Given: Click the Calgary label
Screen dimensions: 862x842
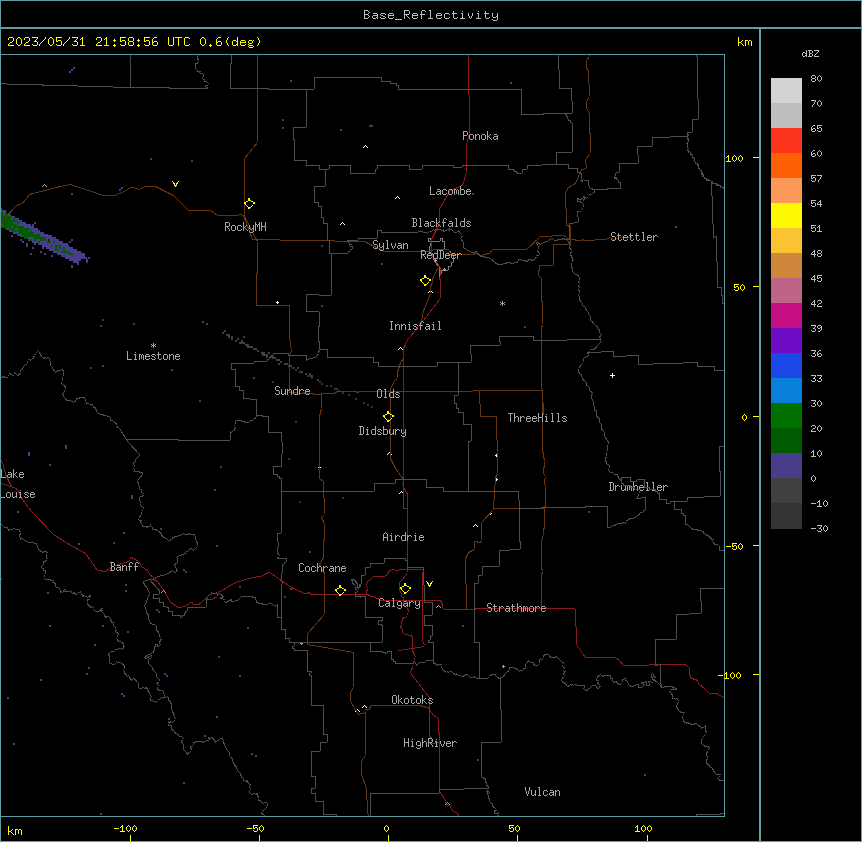Looking at the screenshot, I should [x=399, y=603].
